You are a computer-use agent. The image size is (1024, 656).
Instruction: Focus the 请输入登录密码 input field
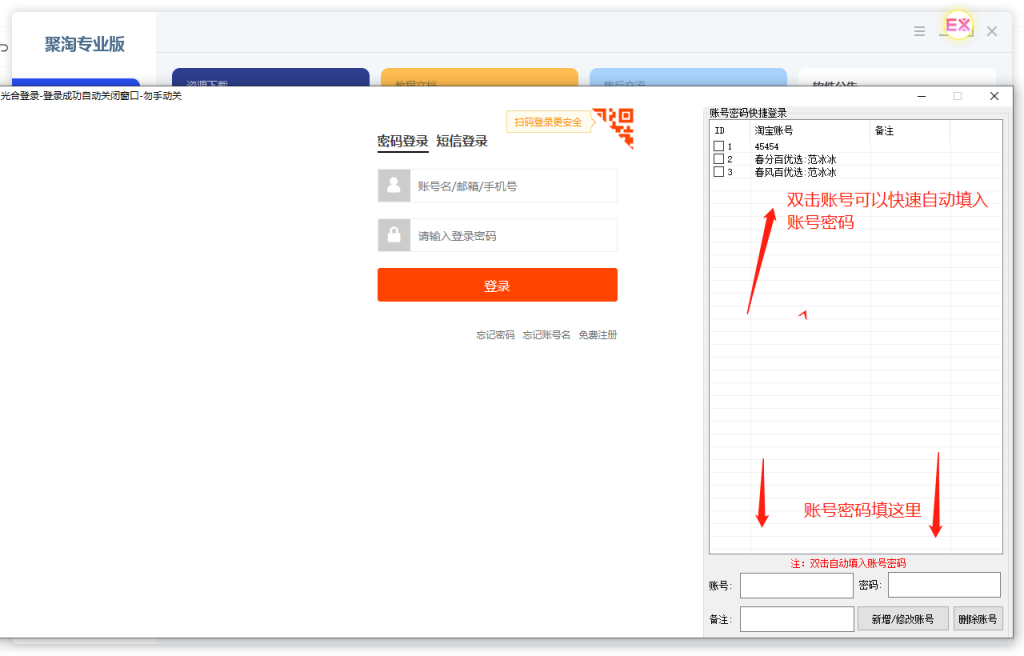(x=513, y=235)
